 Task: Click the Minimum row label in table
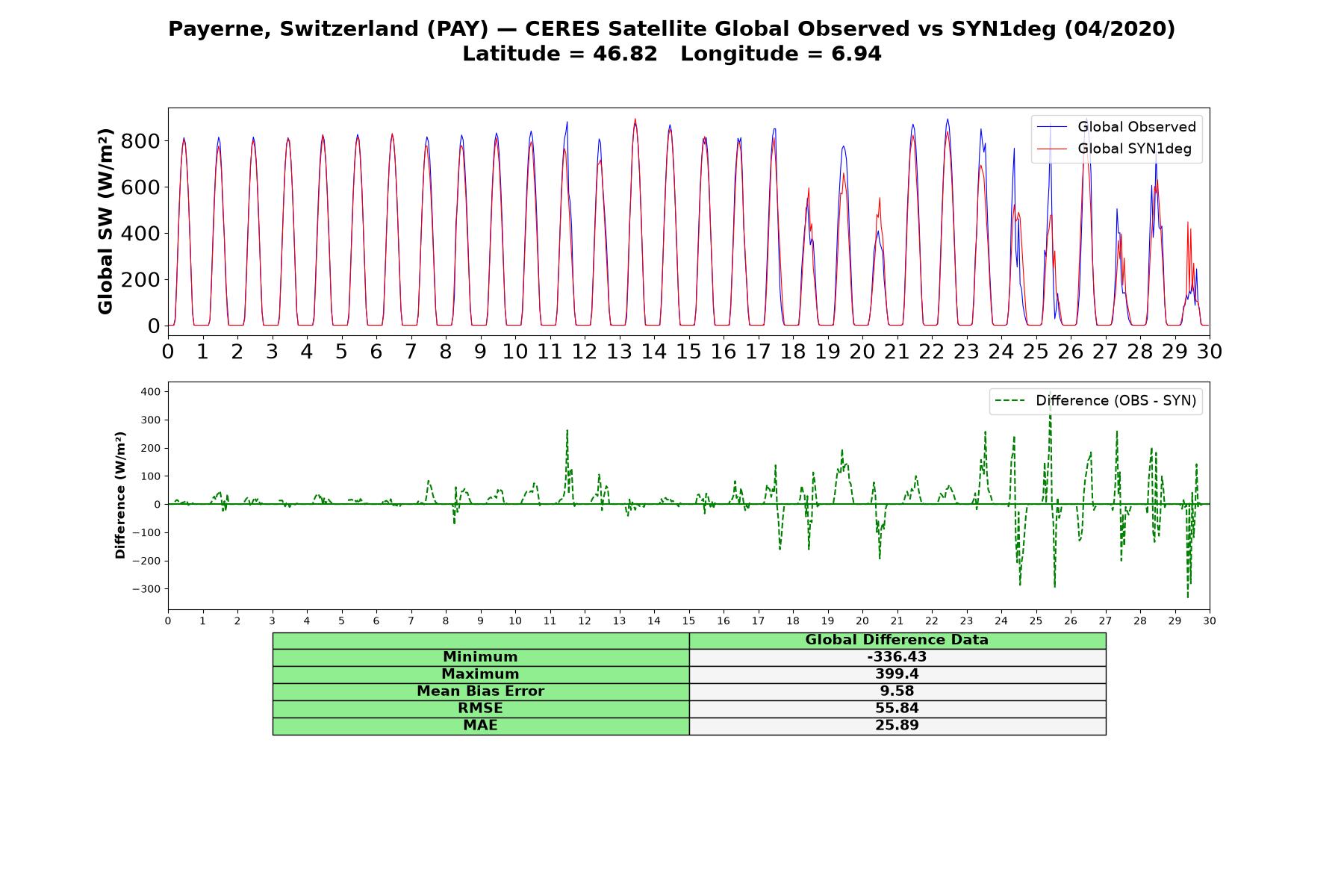[x=480, y=657]
